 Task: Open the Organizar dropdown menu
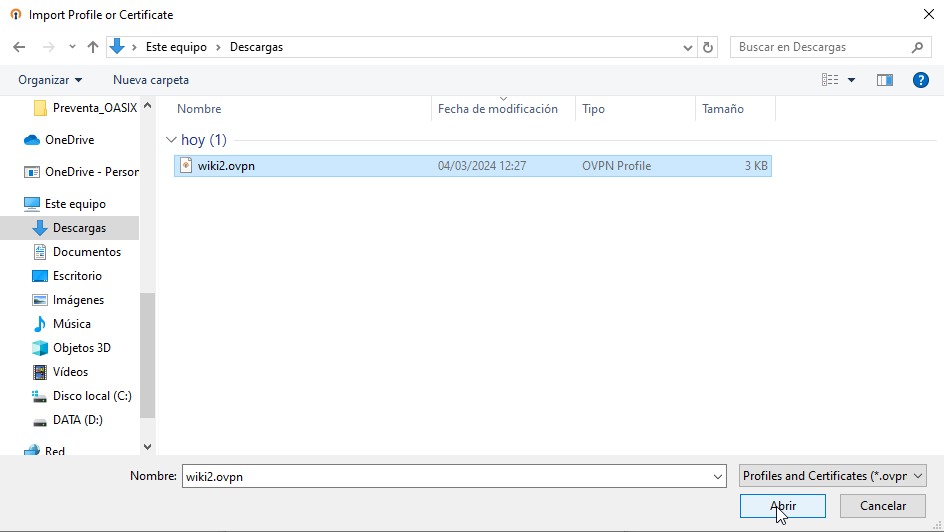pyautogui.click(x=50, y=80)
